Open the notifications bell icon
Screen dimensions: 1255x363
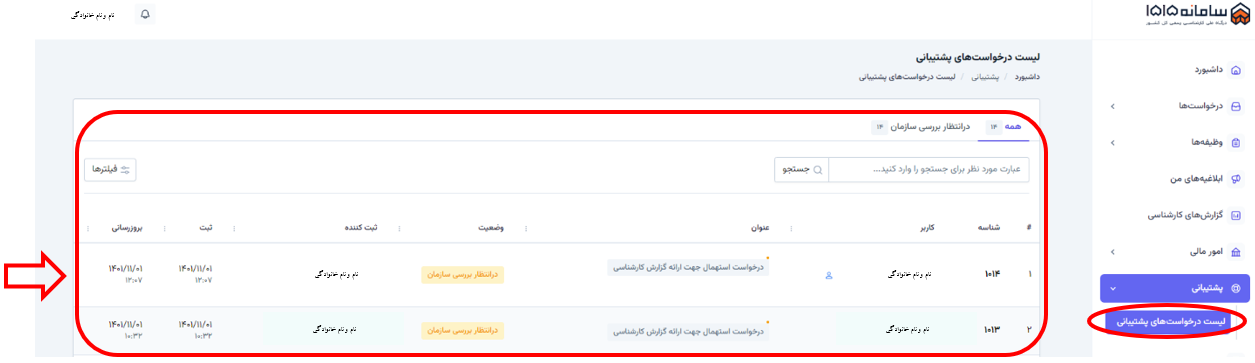(145, 15)
